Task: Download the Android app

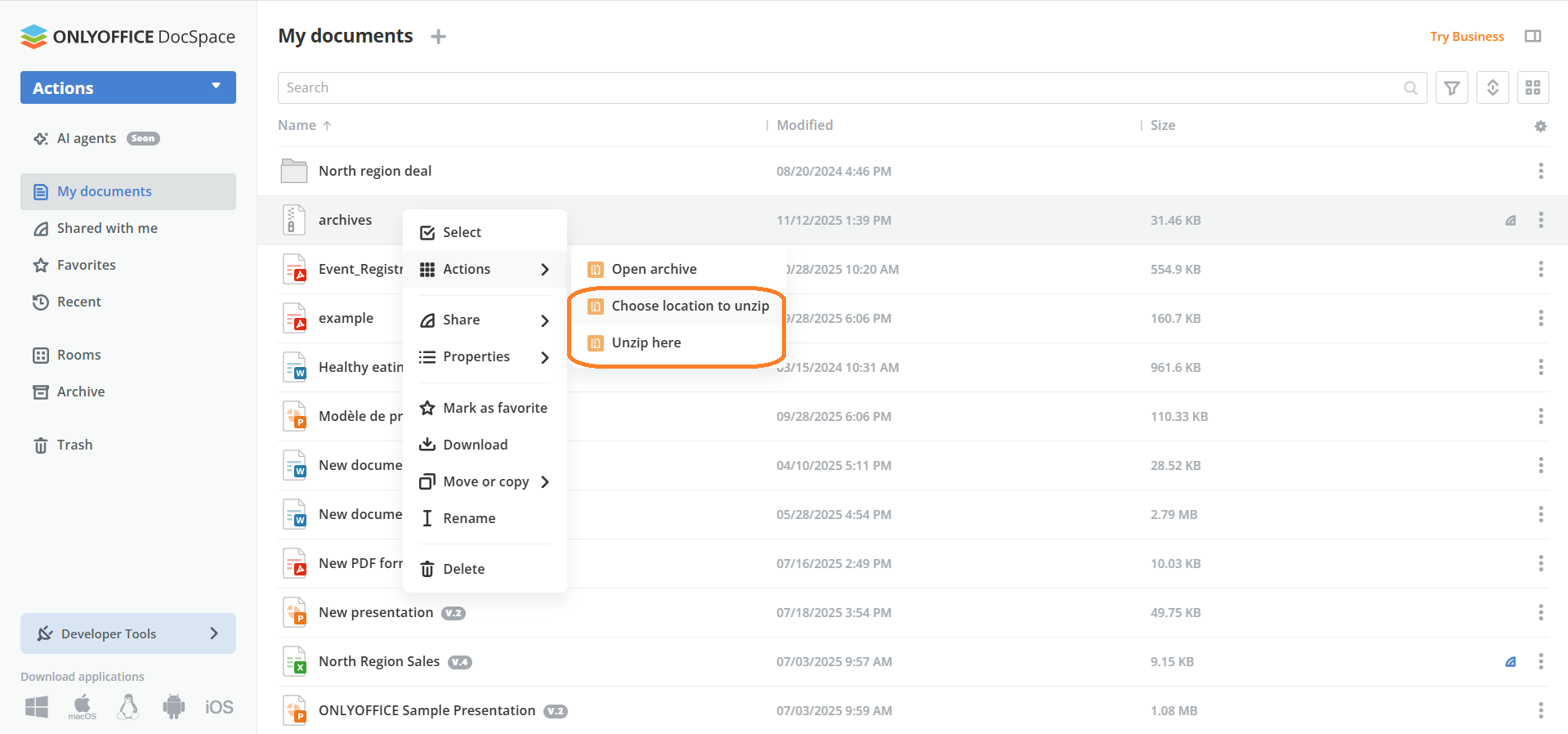Action: (173, 707)
